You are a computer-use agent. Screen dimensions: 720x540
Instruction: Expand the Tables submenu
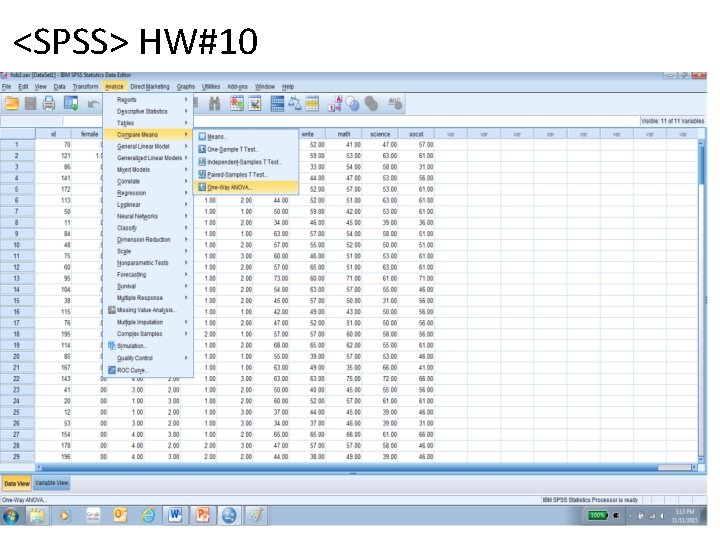(148, 123)
